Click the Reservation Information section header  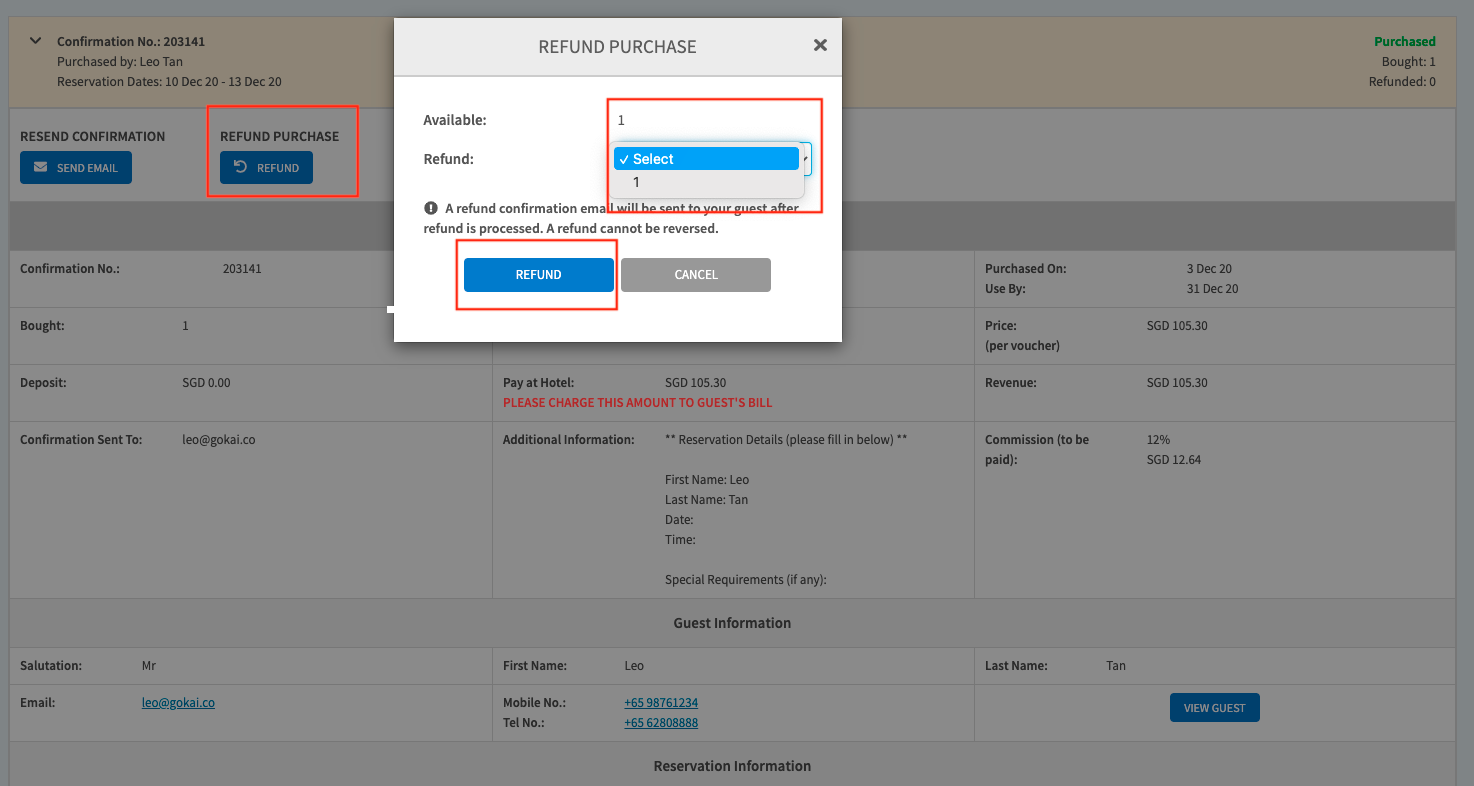click(732, 766)
